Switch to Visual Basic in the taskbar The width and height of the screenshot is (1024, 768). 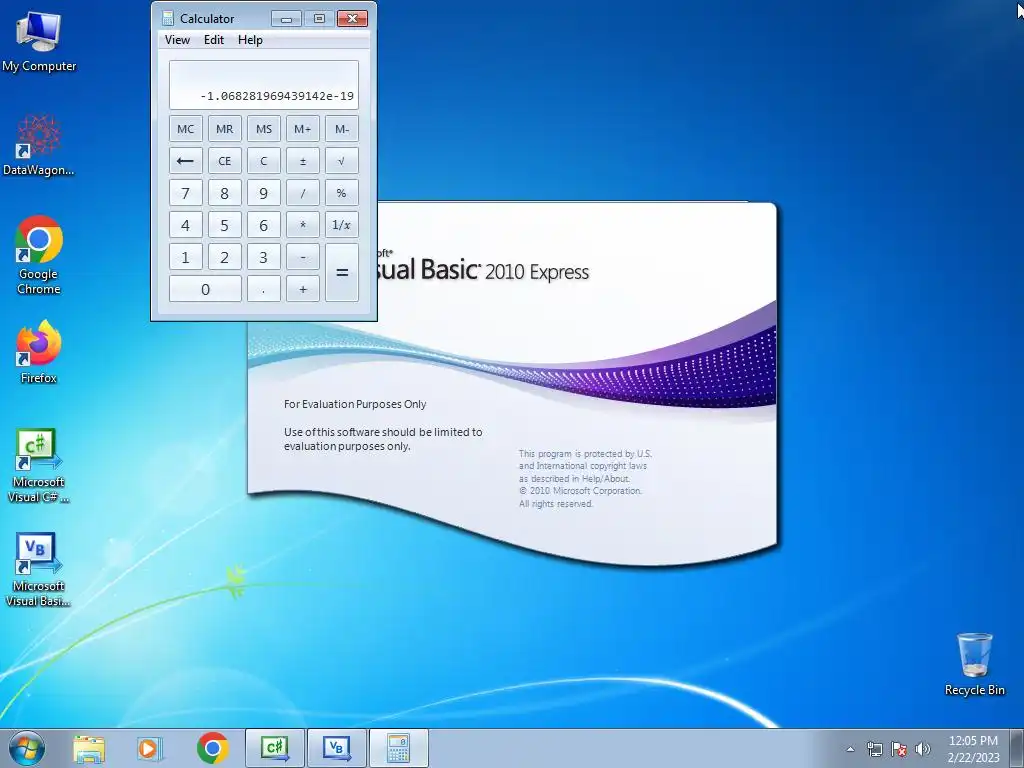pos(337,748)
